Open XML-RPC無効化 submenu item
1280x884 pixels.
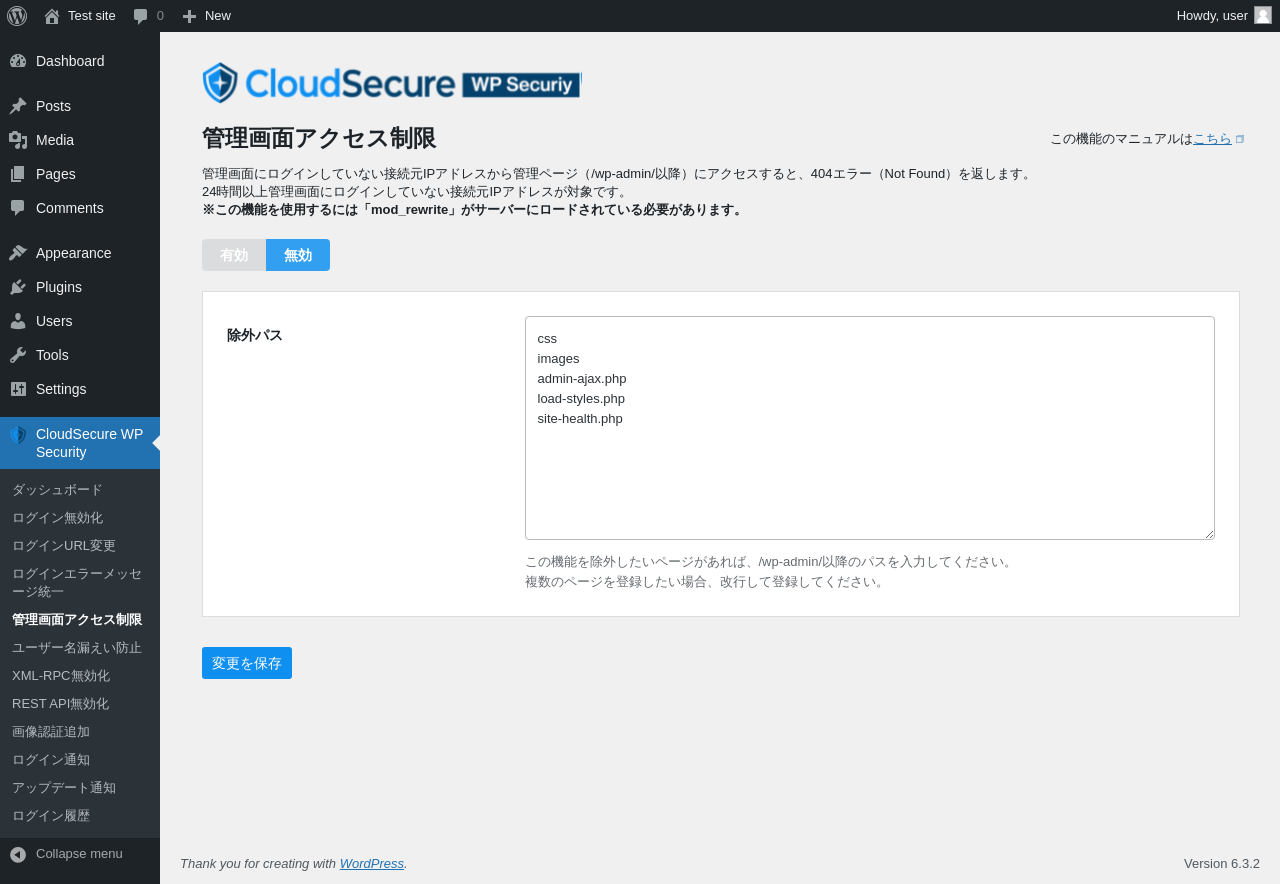tap(61, 676)
